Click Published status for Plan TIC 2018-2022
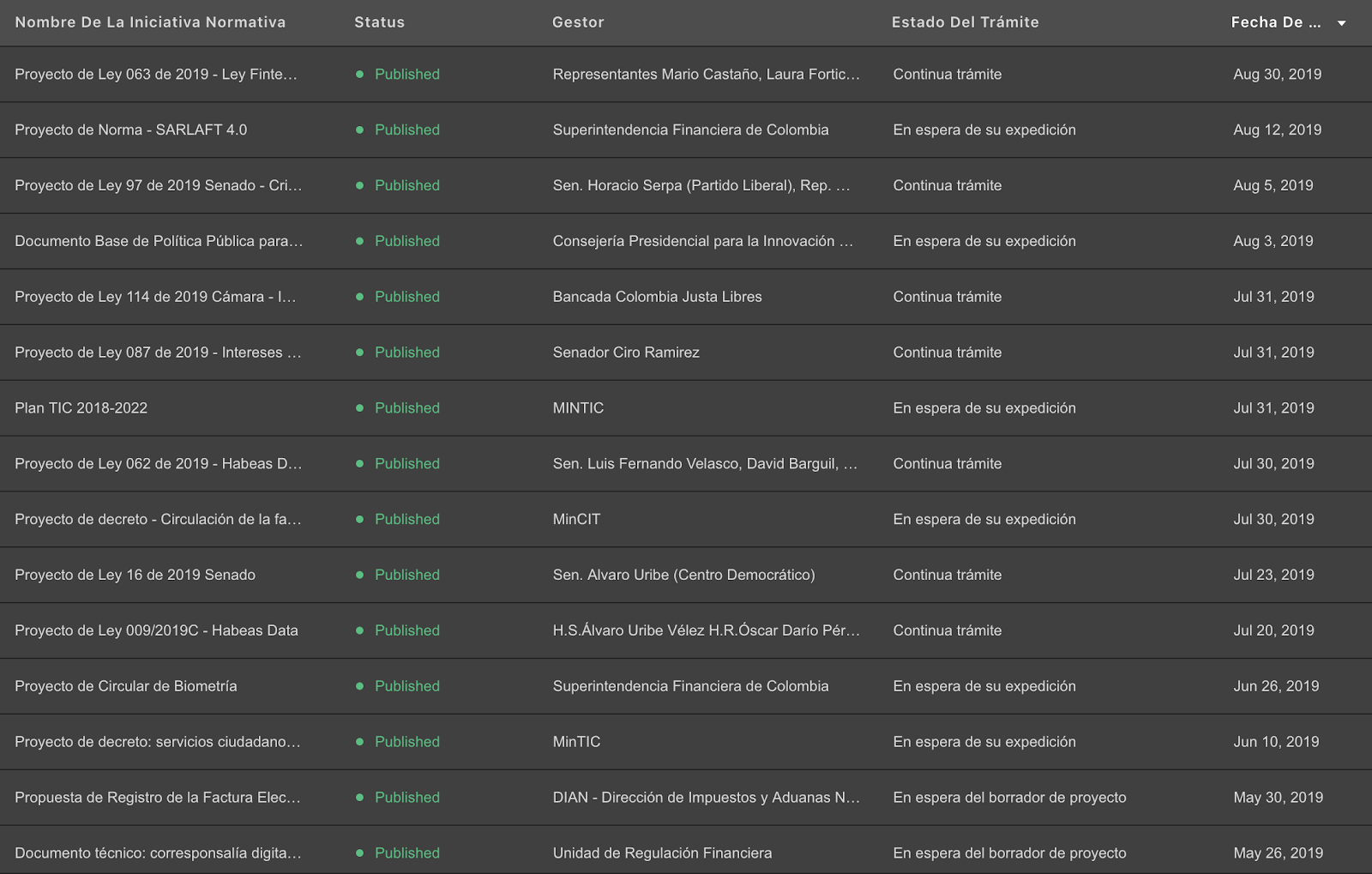 (x=407, y=408)
